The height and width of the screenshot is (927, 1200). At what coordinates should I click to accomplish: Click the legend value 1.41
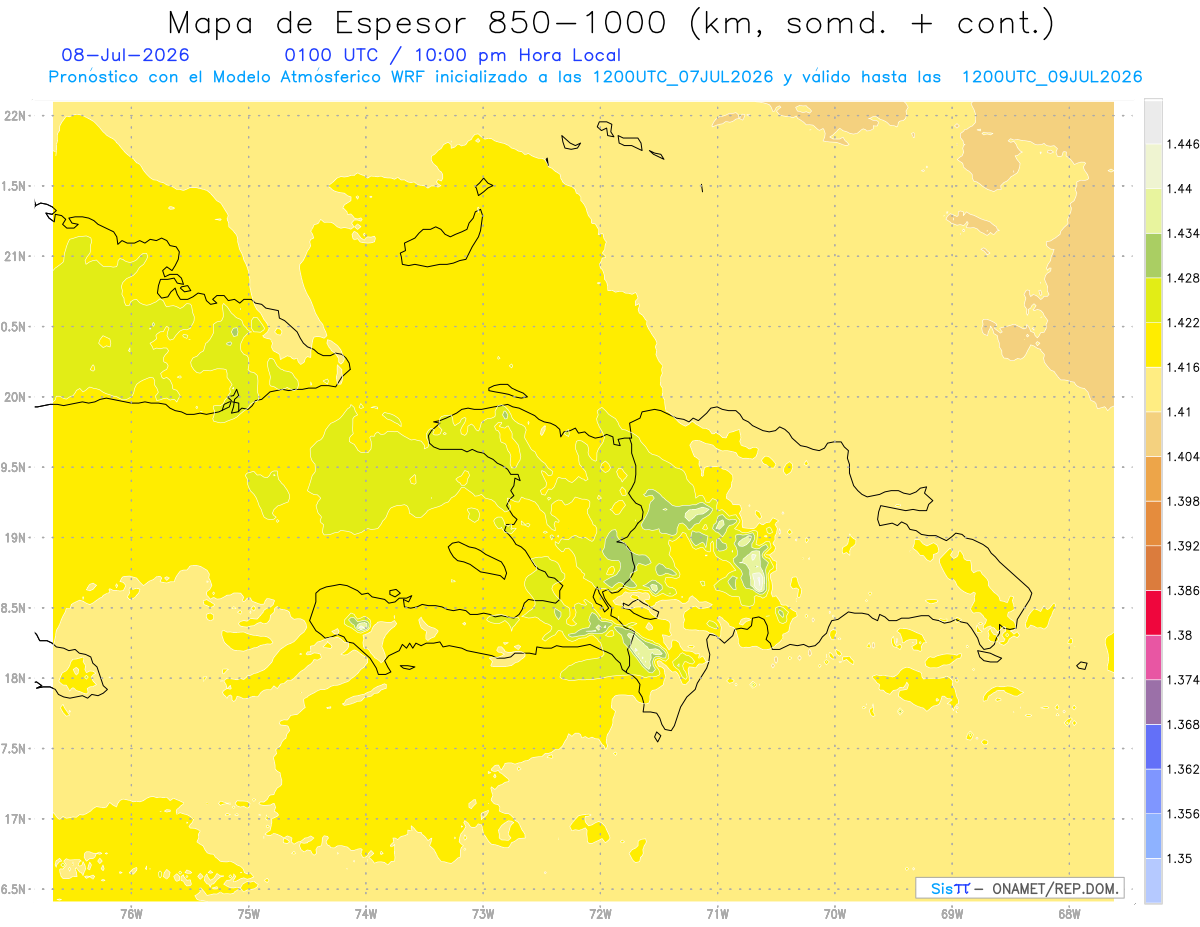1178,412
